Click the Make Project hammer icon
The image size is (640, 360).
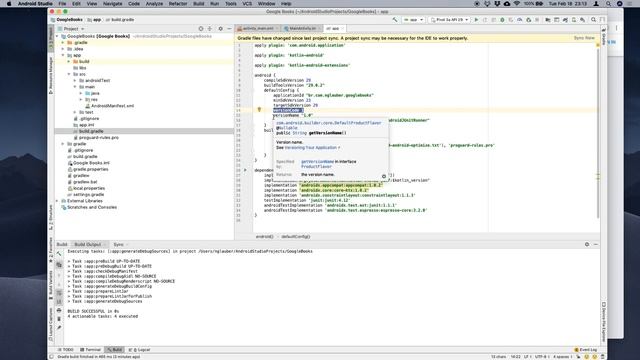point(395,20)
